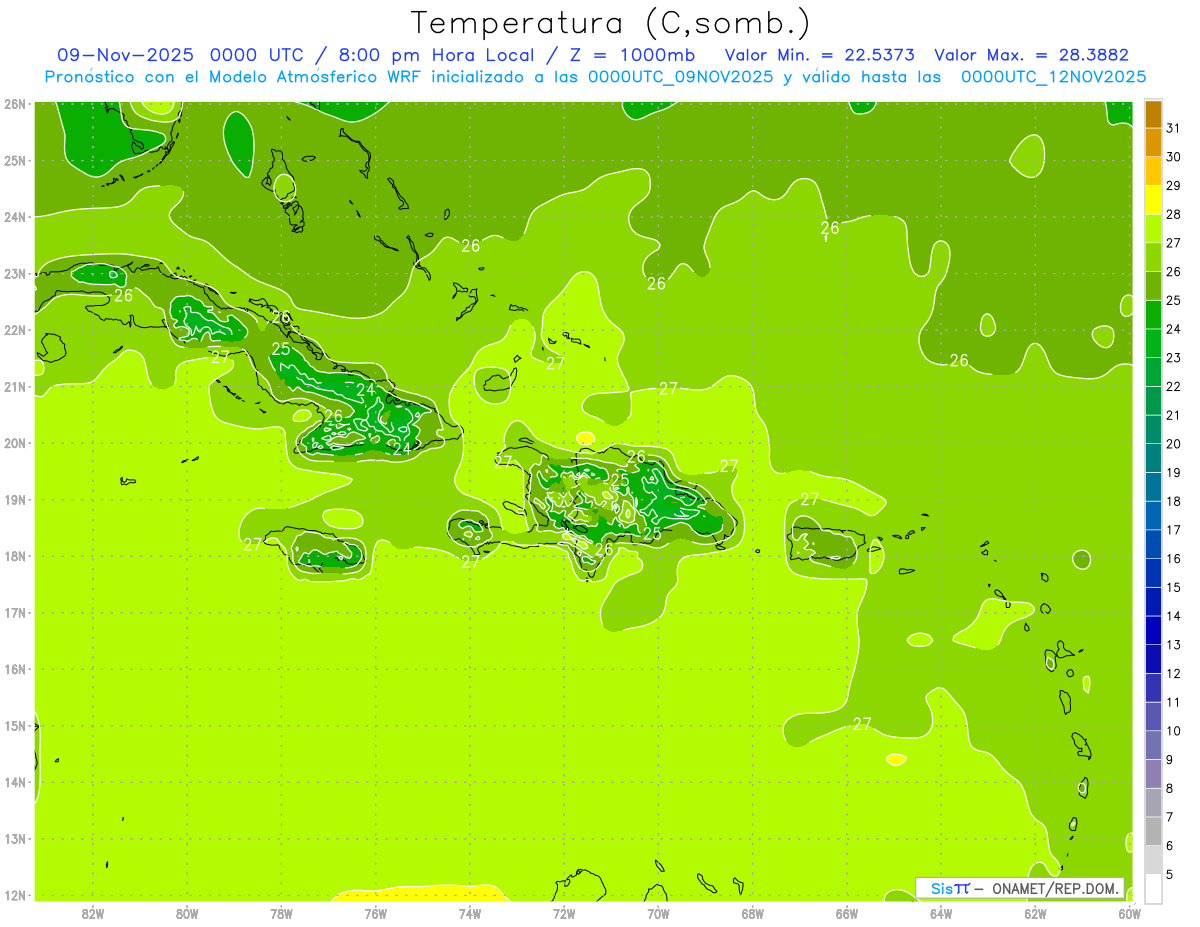Click the '09-Nov-2025' date text
The image size is (1200, 927).
coord(124,55)
